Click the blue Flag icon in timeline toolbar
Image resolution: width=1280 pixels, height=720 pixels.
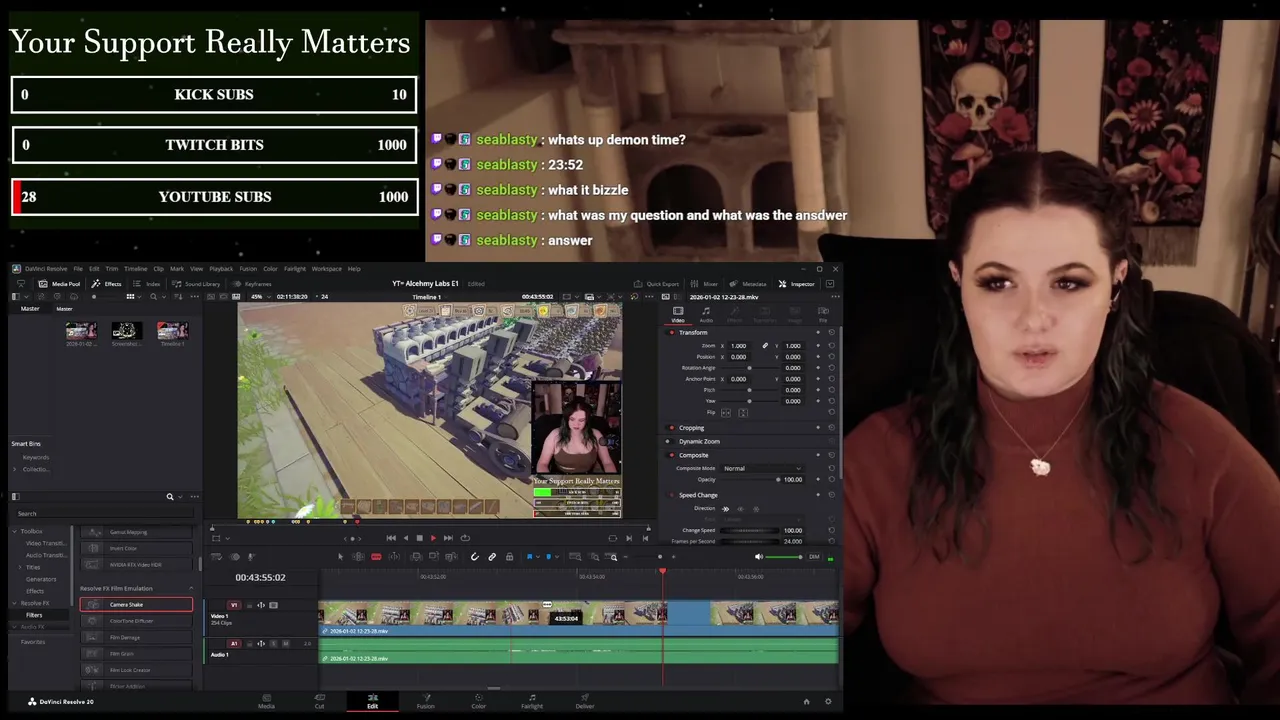[x=531, y=557]
